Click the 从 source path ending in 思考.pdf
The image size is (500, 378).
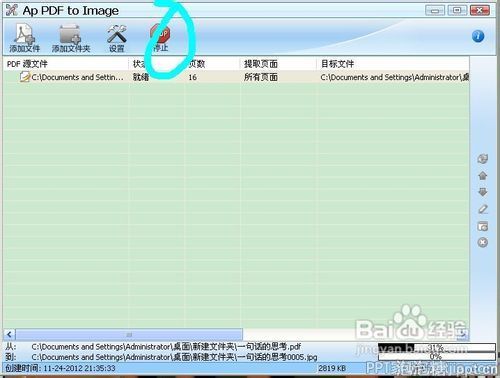[x=166, y=347]
